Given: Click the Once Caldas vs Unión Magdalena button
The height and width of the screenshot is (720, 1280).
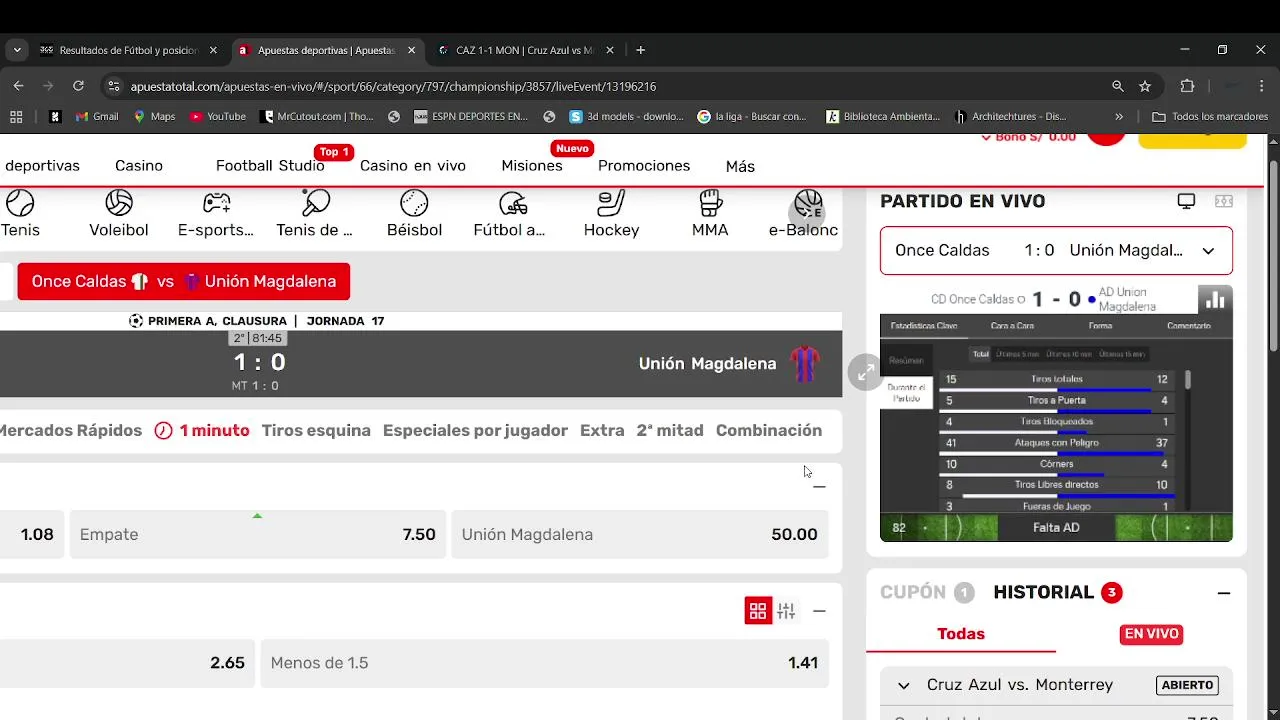Looking at the screenshot, I should [x=184, y=282].
